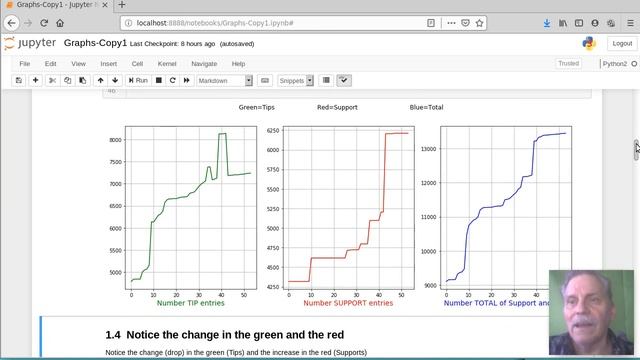Click the heading Notice the change in green and red
640x360 pixels.
point(224,335)
